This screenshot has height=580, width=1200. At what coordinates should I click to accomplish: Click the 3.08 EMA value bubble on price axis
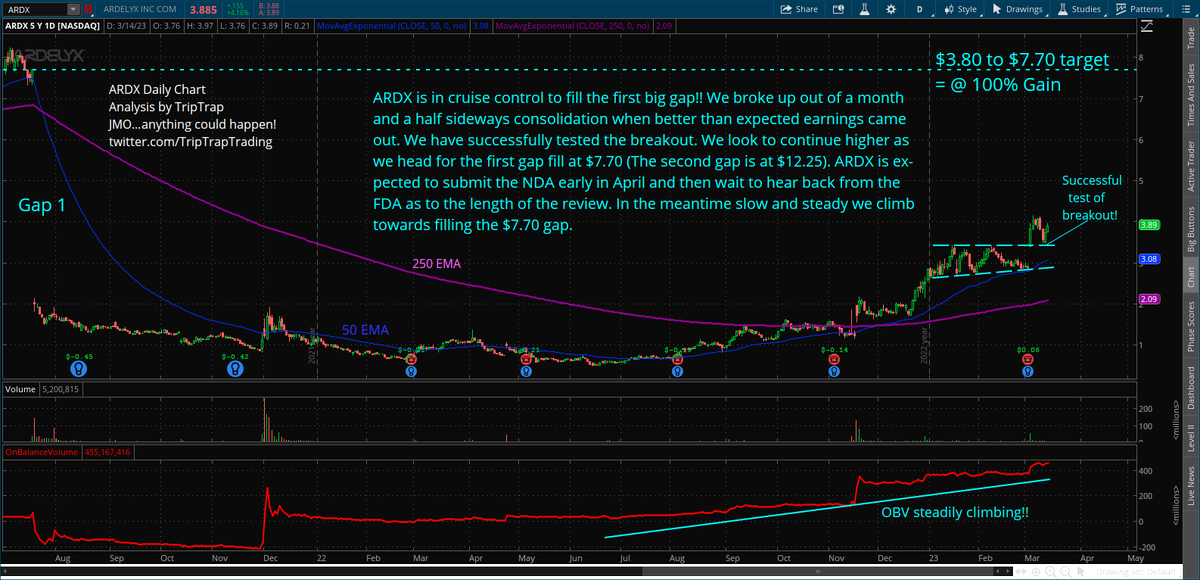(x=1149, y=259)
